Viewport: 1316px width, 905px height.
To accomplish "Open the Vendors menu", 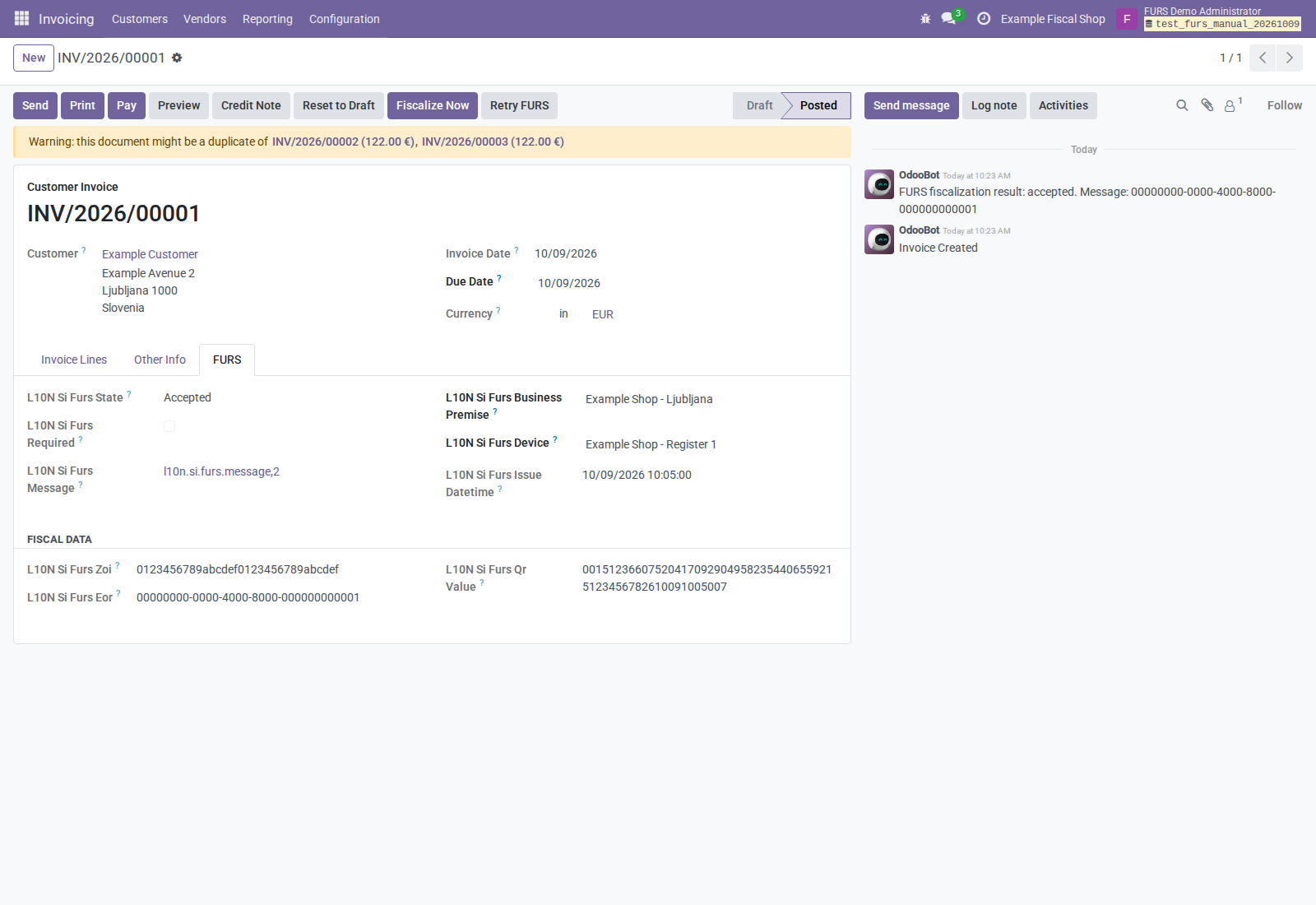I will (205, 19).
